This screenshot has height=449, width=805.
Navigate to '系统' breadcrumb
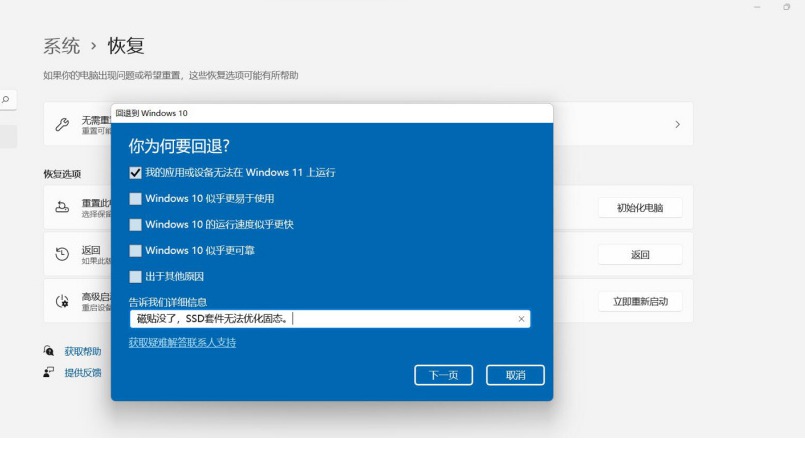point(62,46)
